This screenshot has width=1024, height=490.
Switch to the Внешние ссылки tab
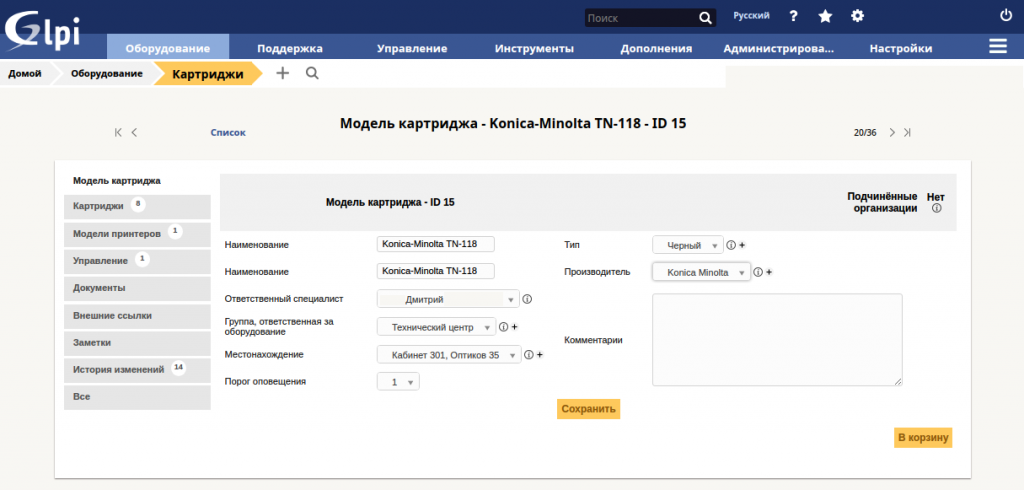pyautogui.click(x=137, y=316)
